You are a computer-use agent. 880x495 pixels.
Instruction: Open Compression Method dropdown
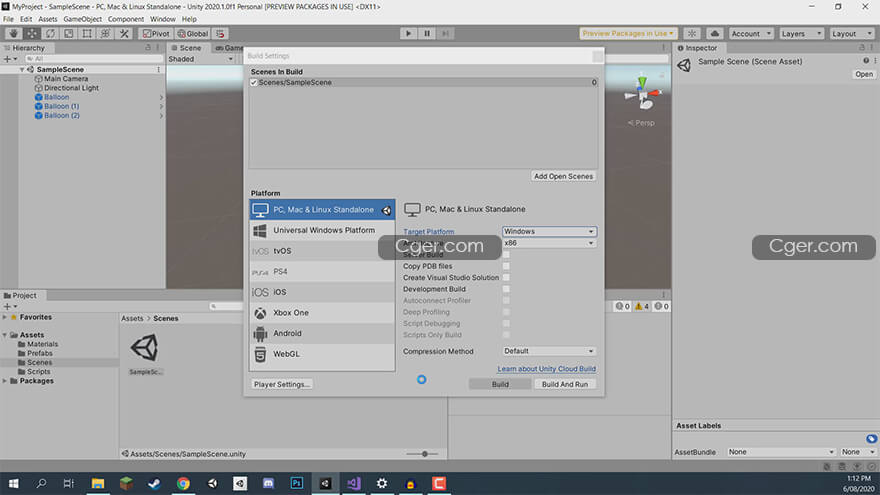[x=549, y=351]
